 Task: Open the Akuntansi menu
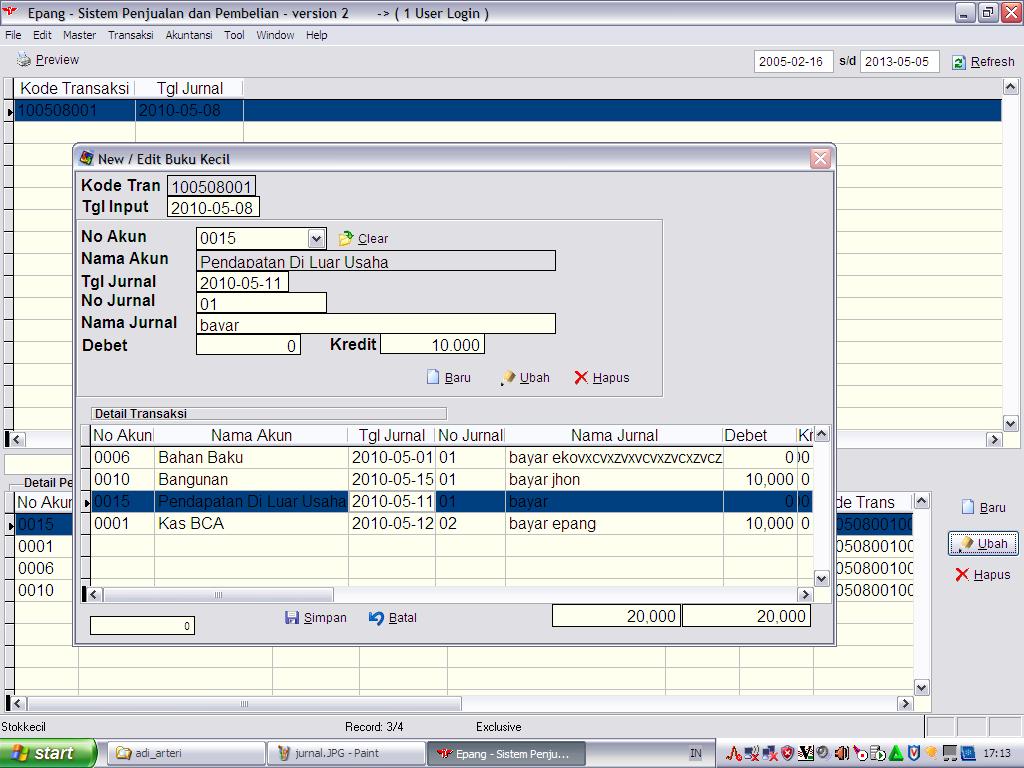(188, 35)
